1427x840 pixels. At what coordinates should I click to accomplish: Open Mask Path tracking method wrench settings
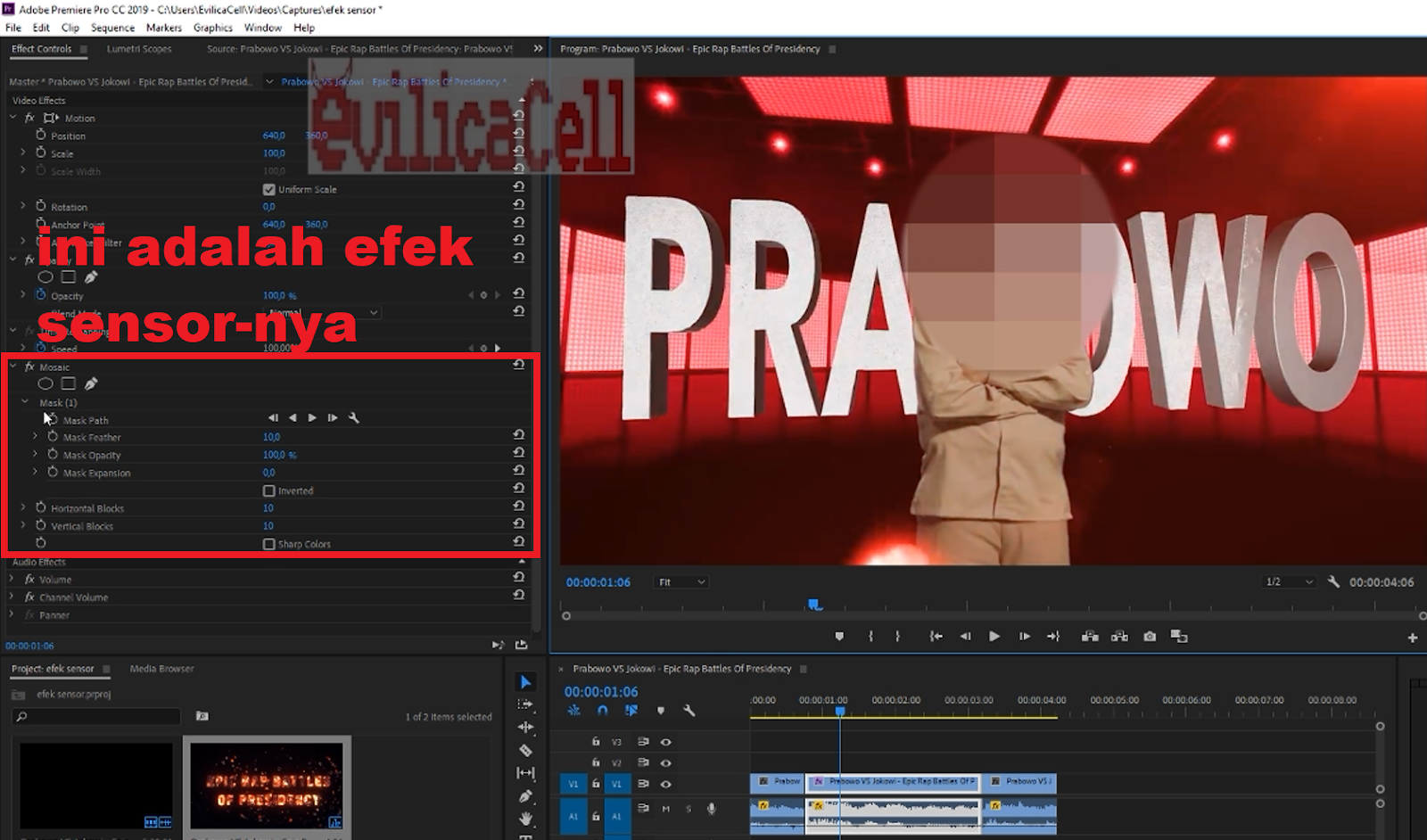pyautogui.click(x=354, y=417)
